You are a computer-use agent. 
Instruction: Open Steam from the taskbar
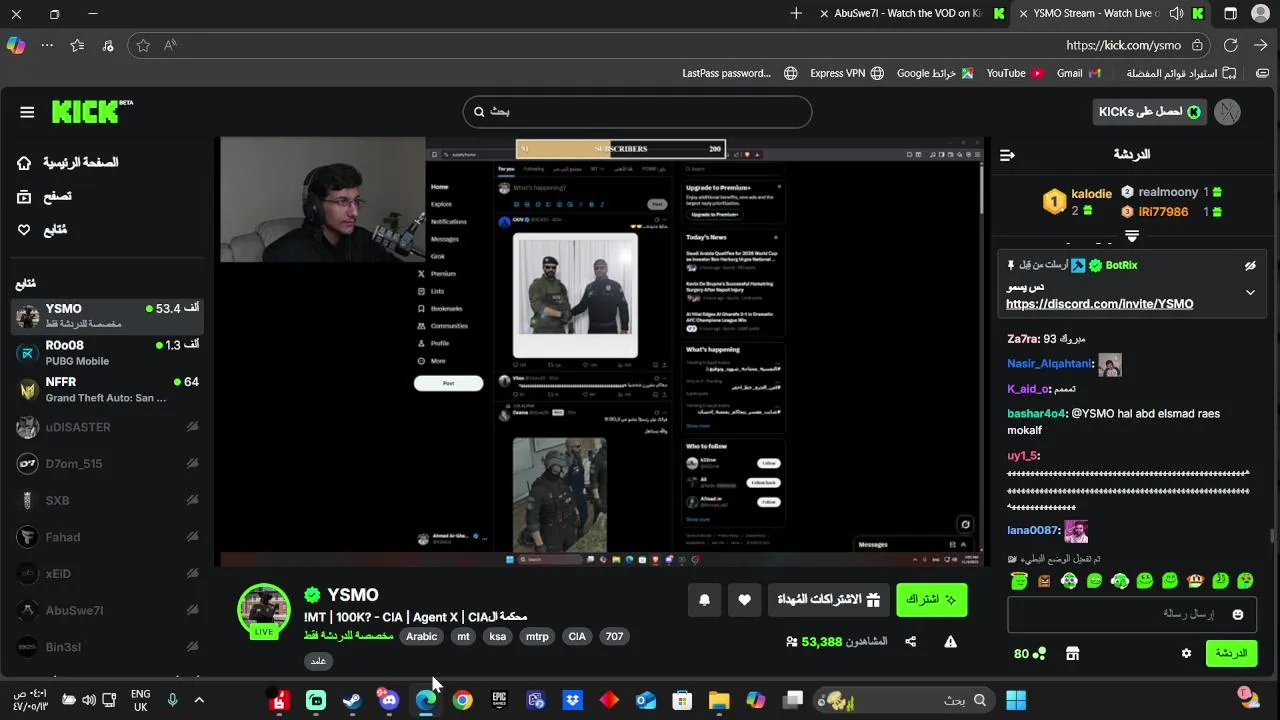352,700
